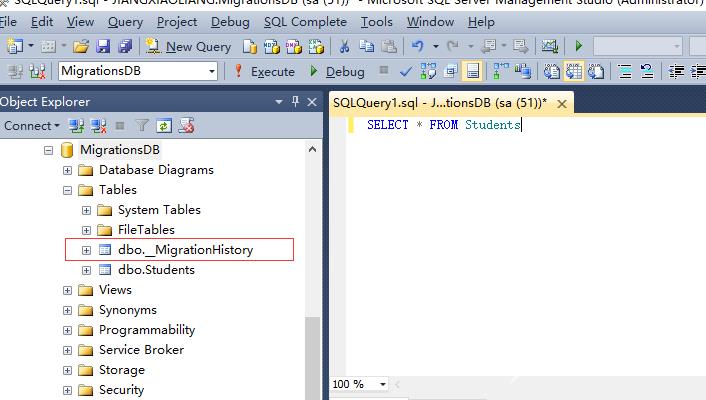The width and height of the screenshot is (706, 400).
Task: Open the Tools menu
Action: (x=376, y=22)
